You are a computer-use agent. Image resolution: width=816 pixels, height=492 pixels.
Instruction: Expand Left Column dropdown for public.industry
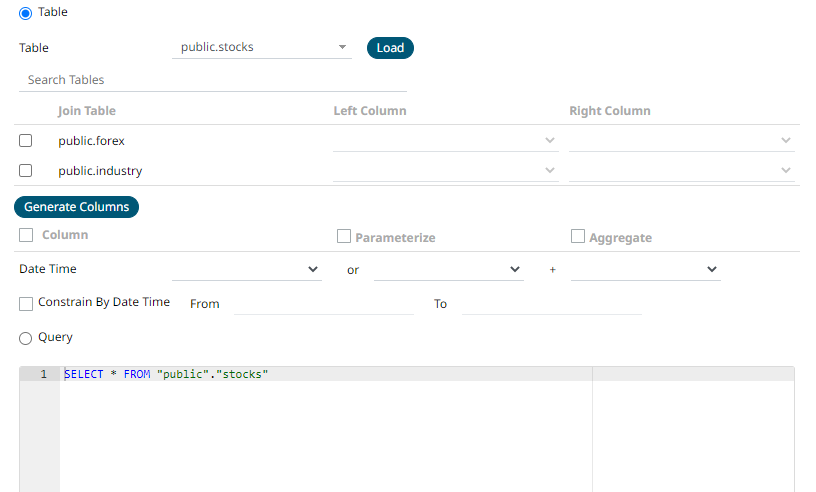point(445,171)
